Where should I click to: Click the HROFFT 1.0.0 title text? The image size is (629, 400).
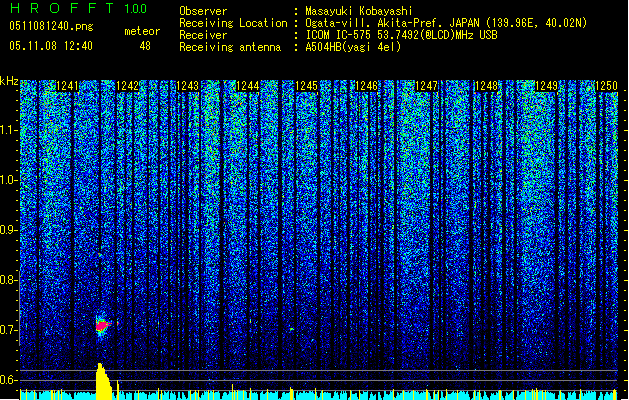[x=79, y=8]
